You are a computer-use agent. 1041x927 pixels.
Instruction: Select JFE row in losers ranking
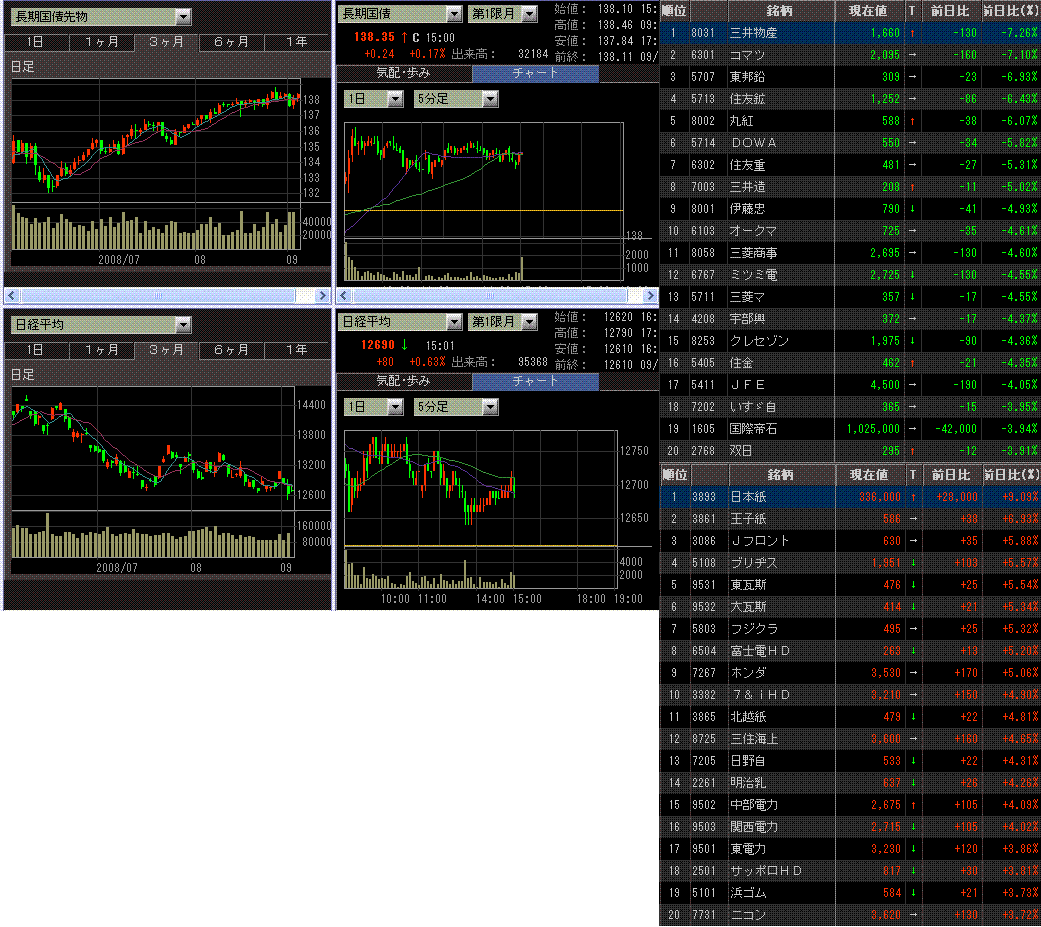tap(850, 385)
